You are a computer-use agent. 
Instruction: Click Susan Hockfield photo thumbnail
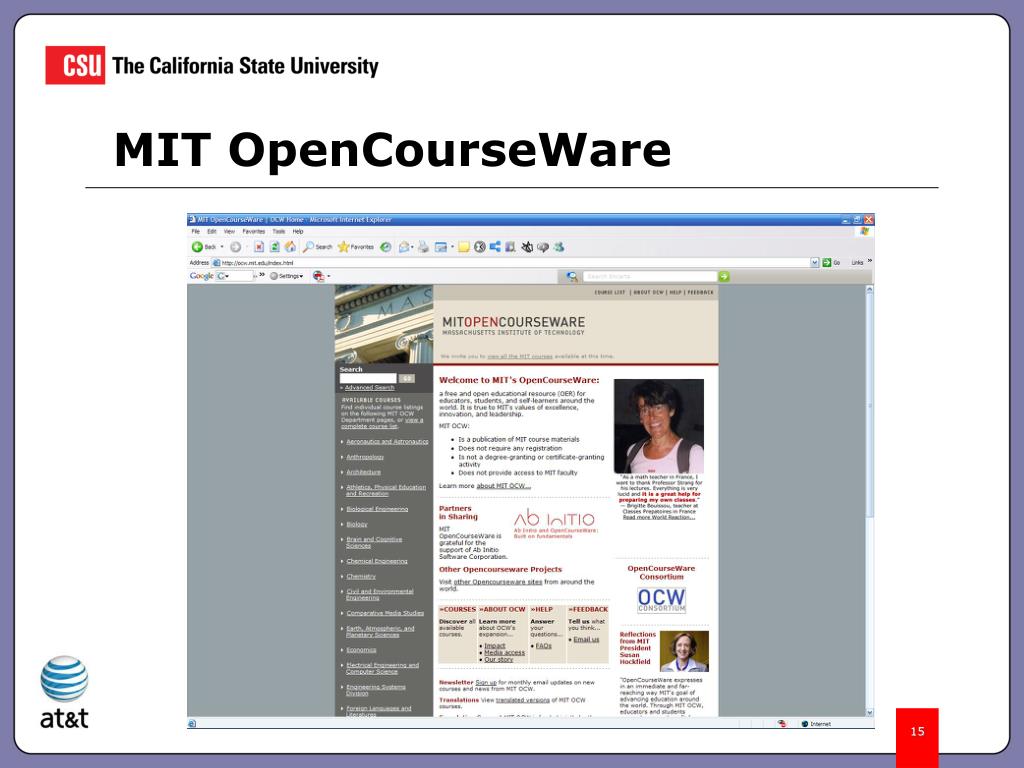tap(684, 651)
